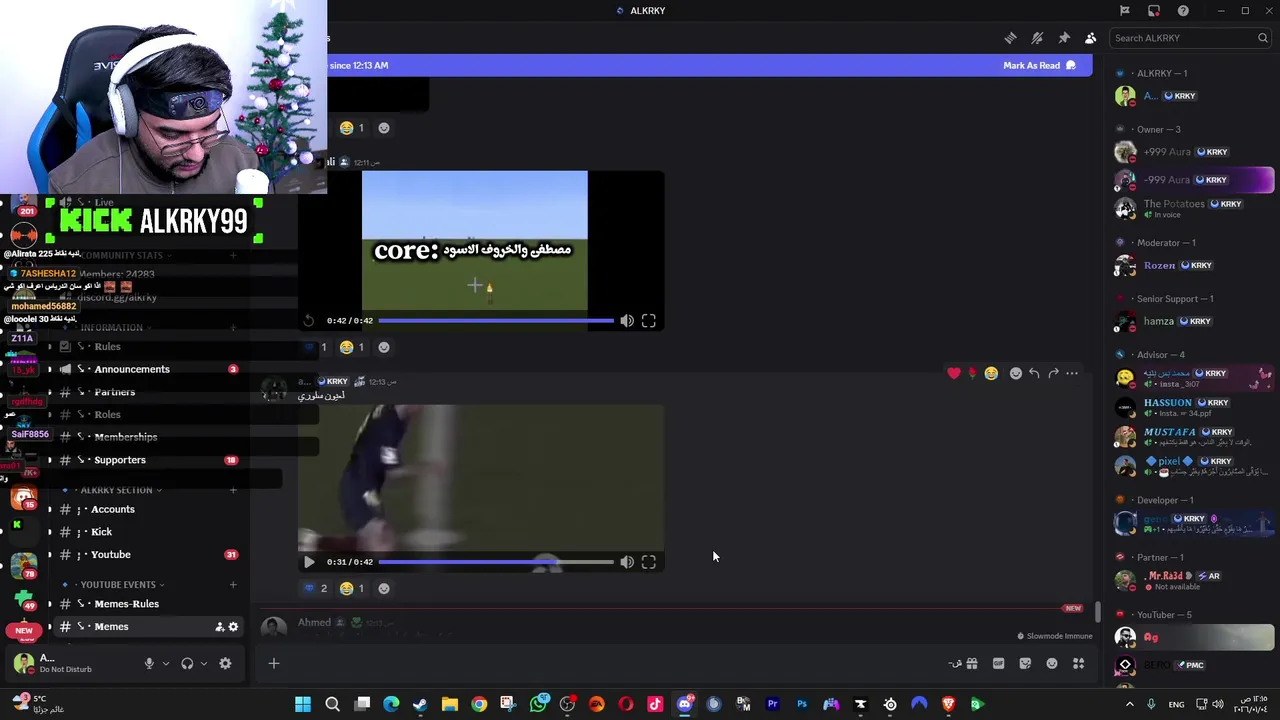Forward the hovered message
The width and height of the screenshot is (1280, 720).
pos(1053,373)
